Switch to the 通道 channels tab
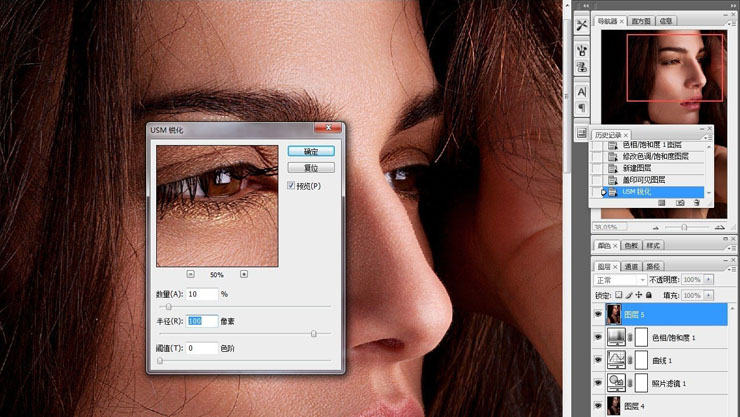740x417 pixels. tap(631, 267)
